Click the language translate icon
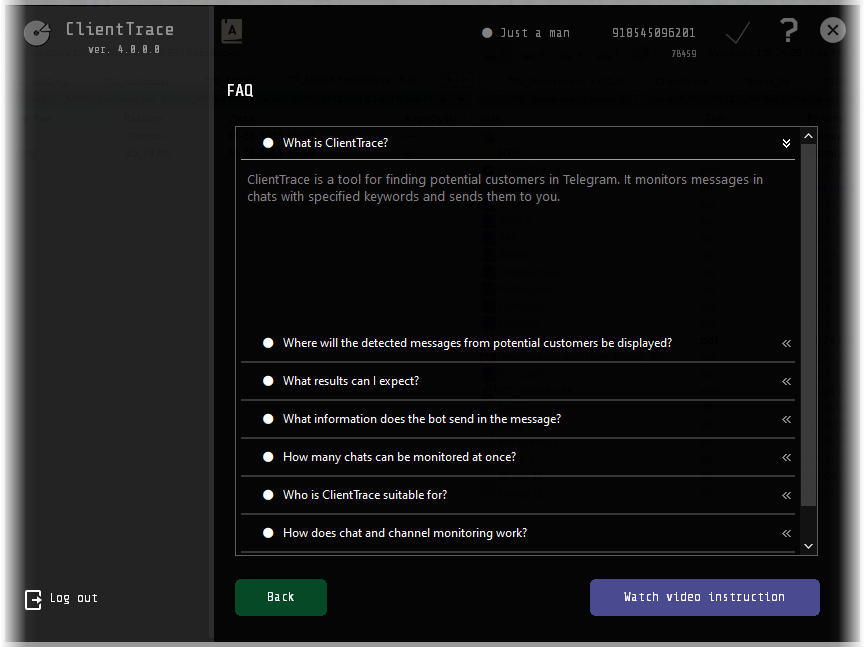This screenshot has width=865, height=647. (x=232, y=31)
